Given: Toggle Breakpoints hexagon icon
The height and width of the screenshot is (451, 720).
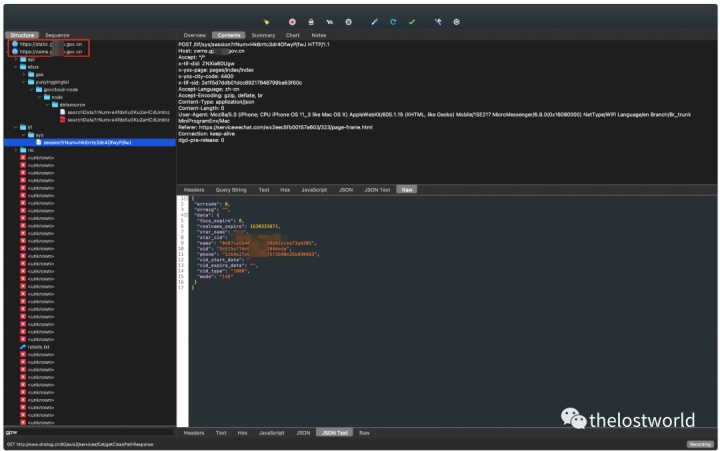Looking at the screenshot, I should (x=349, y=22).
